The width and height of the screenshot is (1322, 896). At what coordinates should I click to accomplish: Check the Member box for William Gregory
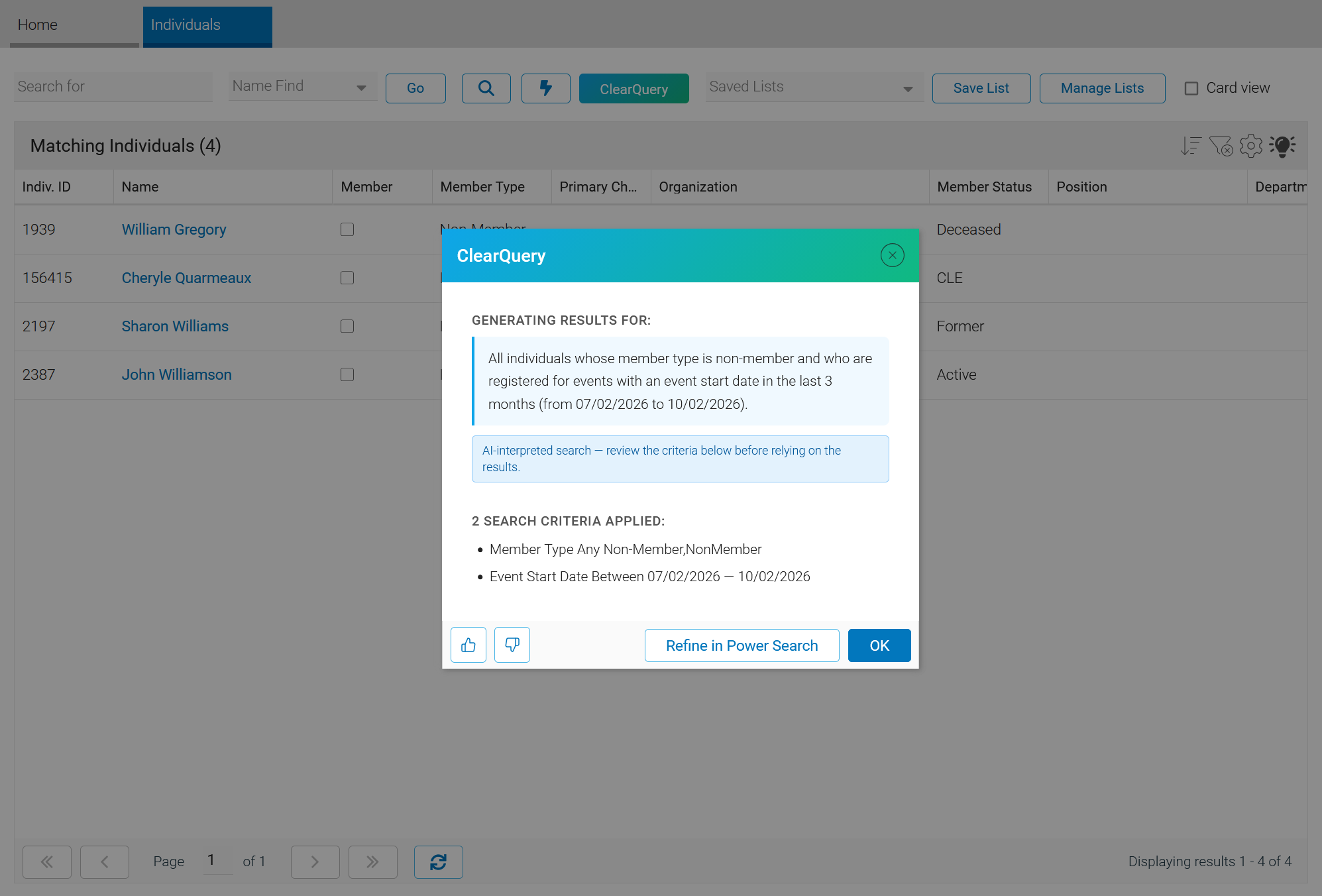(x=347, y=229)
